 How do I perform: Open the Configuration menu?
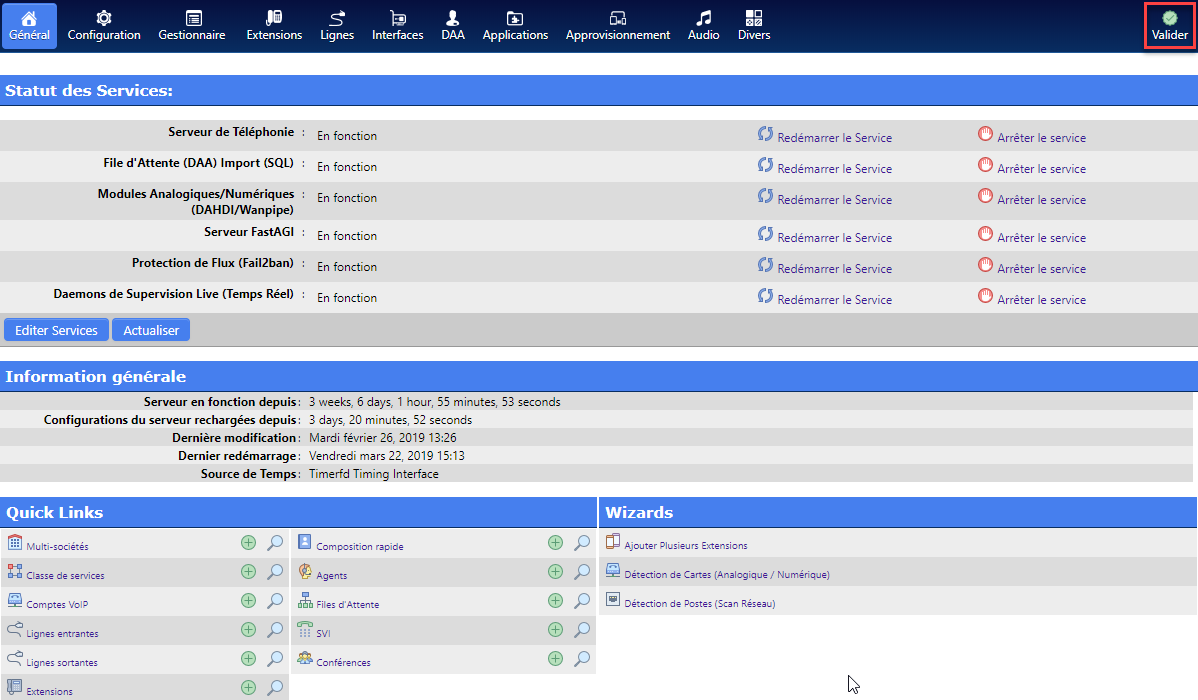tap(104, 26)
